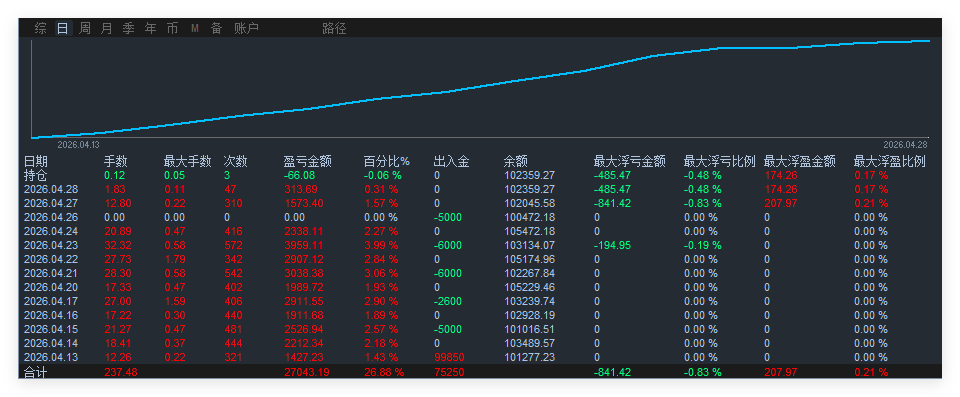Click the 最大浮亏比例 column header

719,162
